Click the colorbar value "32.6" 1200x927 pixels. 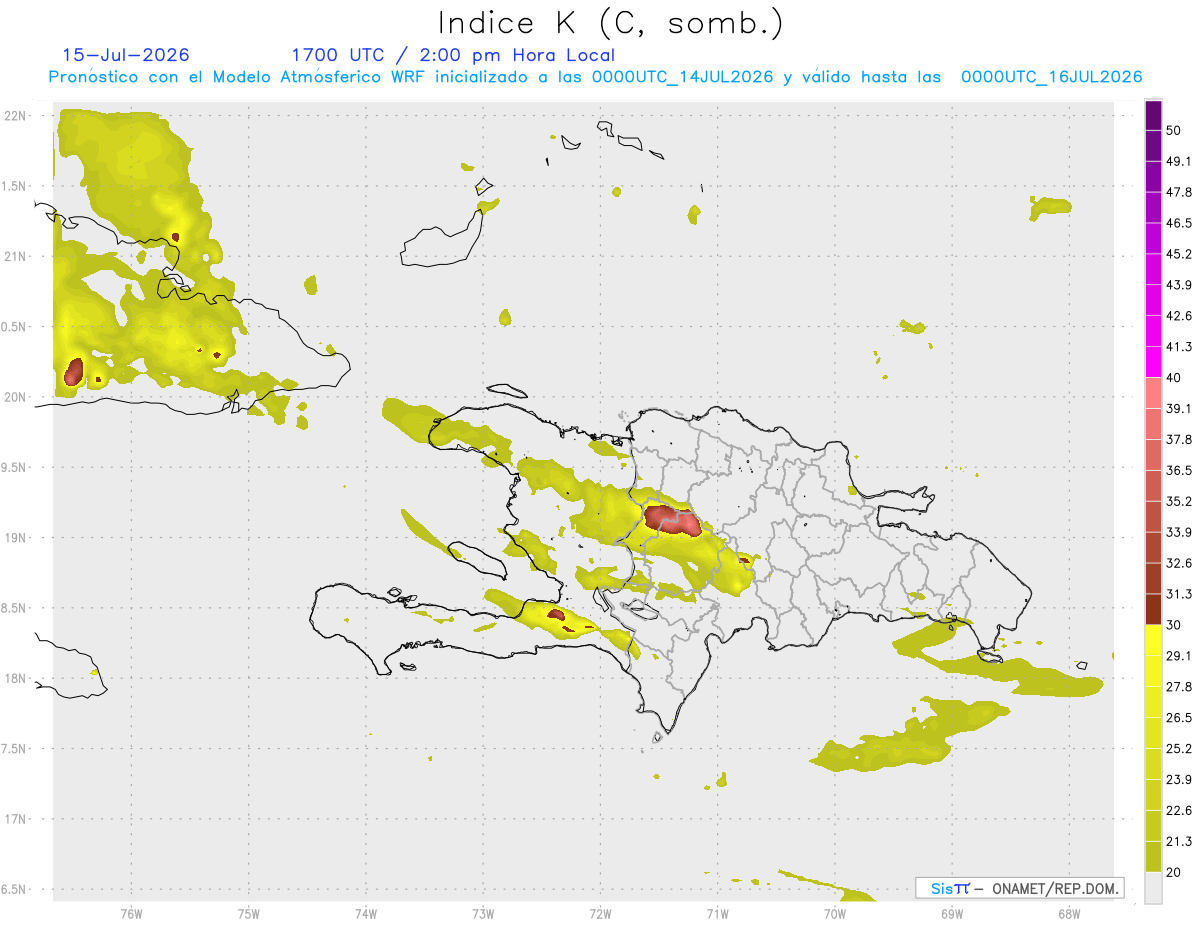pos(1179,563)
